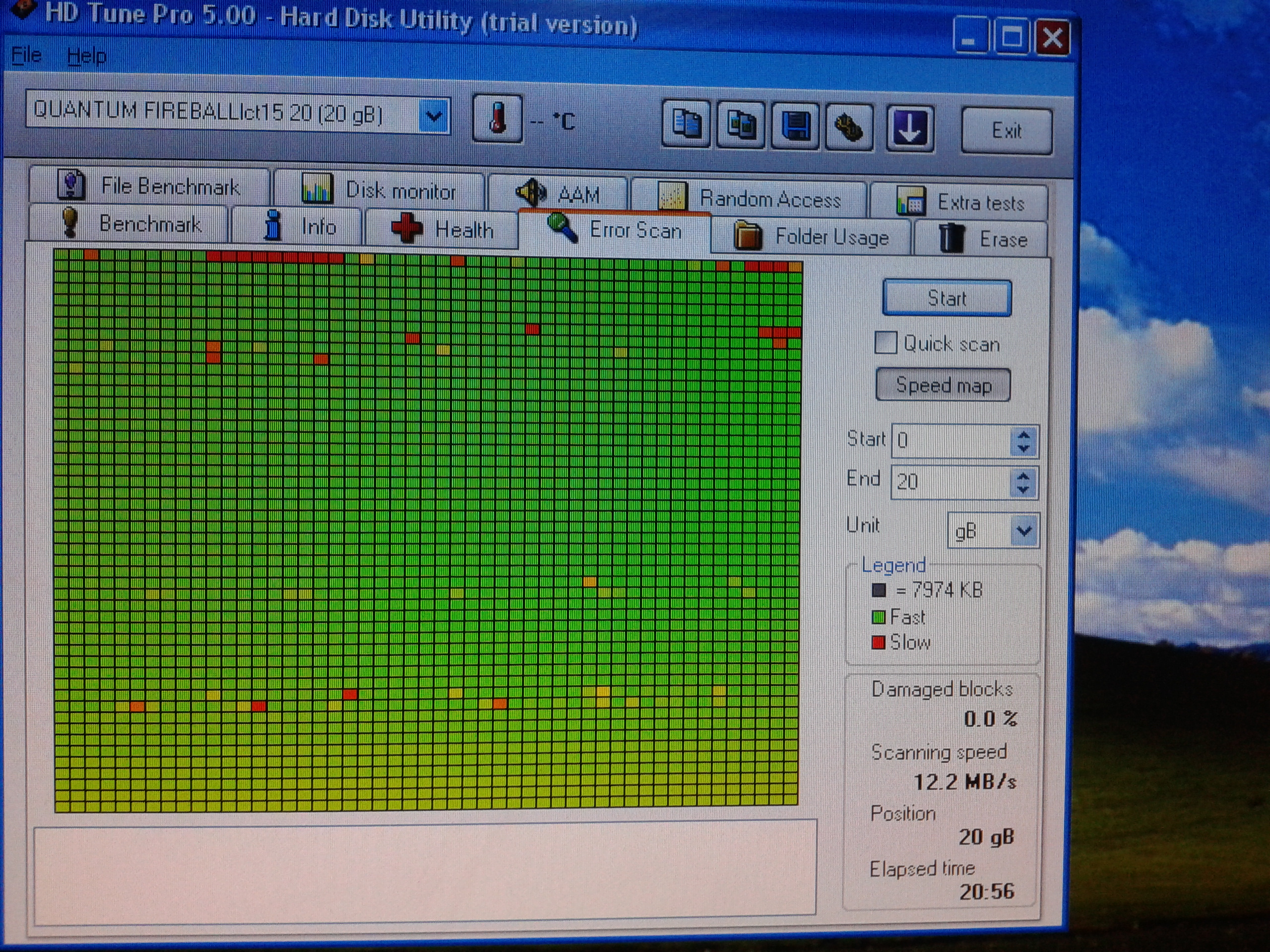The width and height of the screenshot is (1270, 952).
Task: Click the empty log area below the map
Action: 425,871
